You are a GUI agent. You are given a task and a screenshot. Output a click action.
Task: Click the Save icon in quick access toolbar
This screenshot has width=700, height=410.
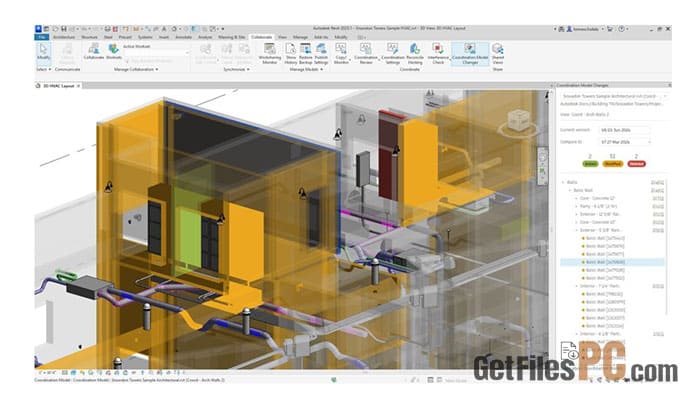(64, 29)
